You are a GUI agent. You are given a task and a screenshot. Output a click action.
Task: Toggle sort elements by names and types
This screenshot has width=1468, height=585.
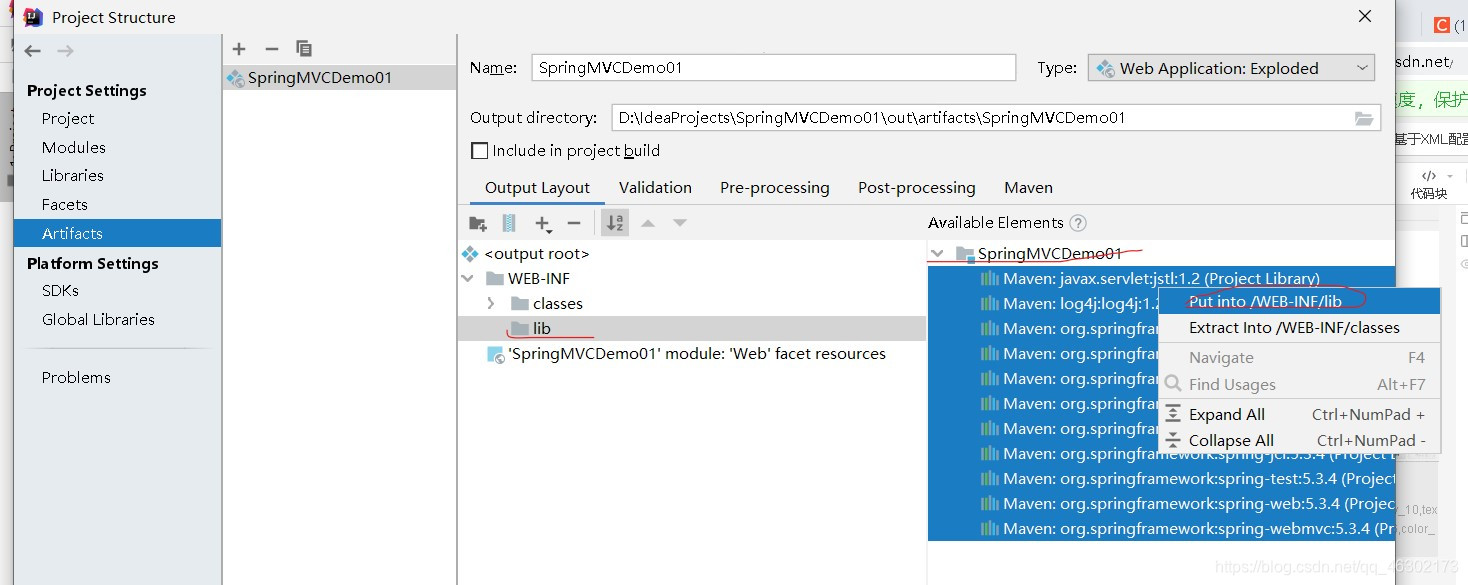click(615, 223)
